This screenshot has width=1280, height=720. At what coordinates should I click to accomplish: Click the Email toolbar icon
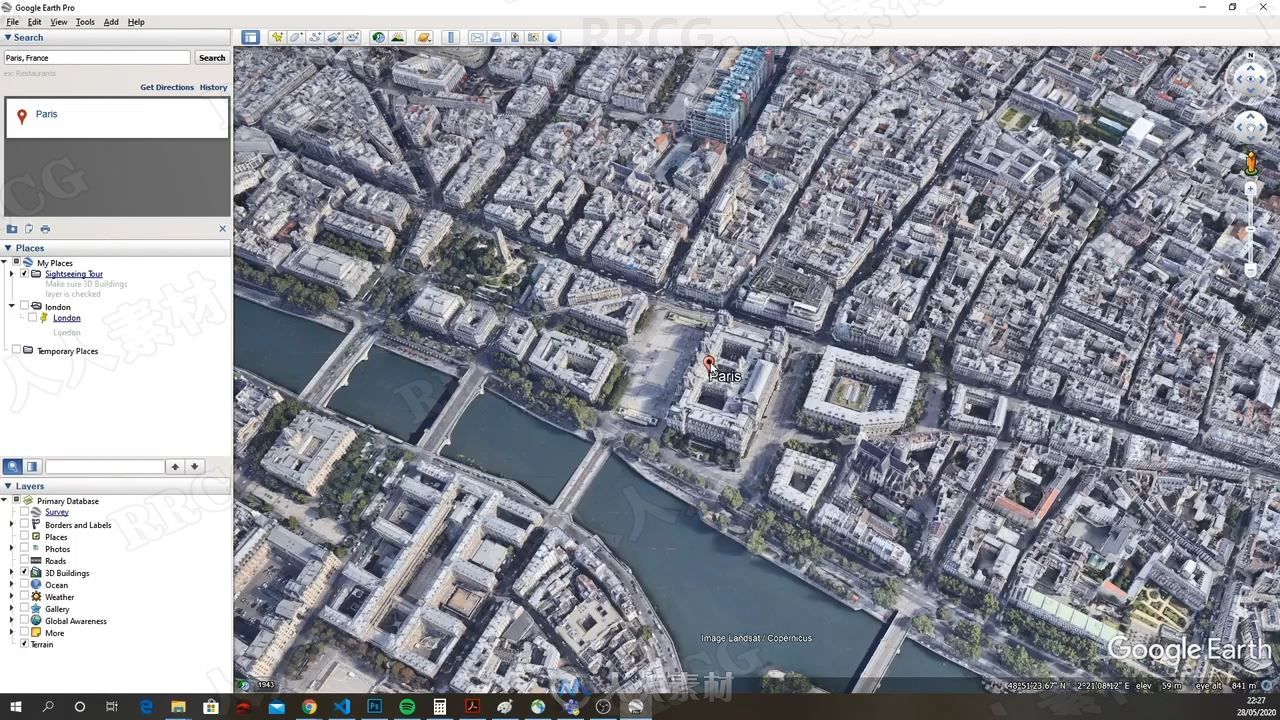click(477, 37)
